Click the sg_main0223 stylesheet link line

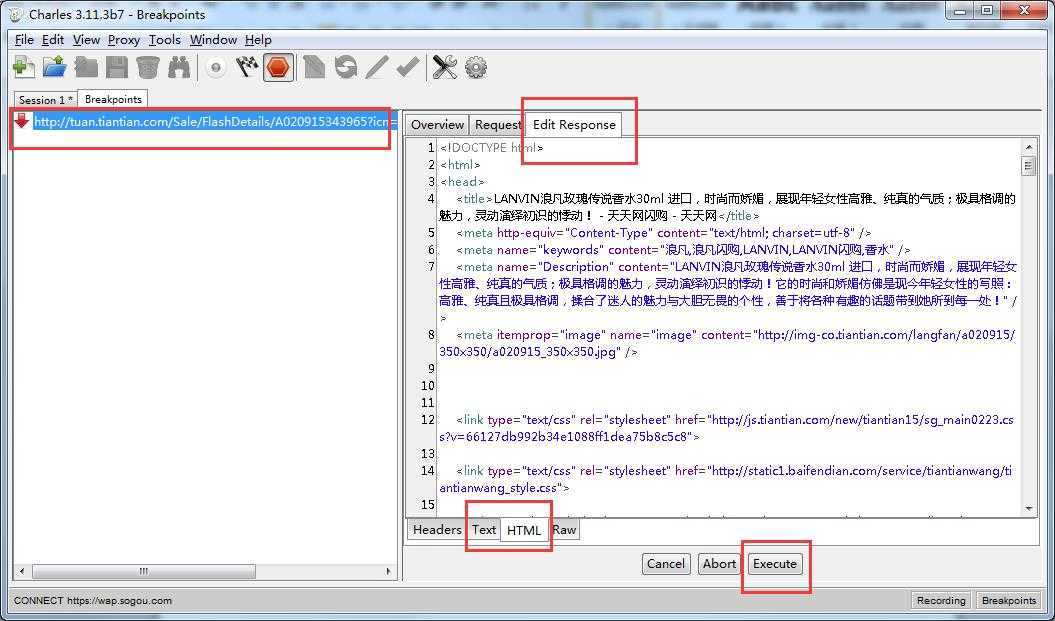(x=727, y=428)
